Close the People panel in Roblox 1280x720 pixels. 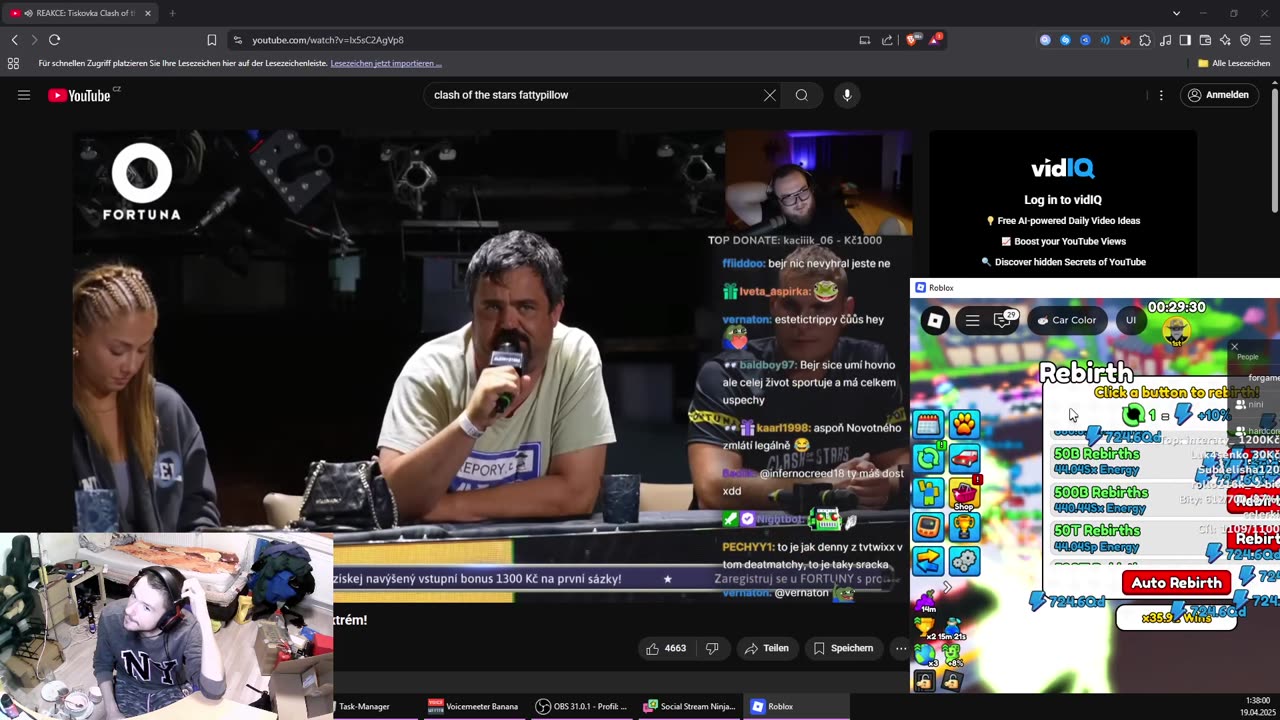pos(1234,347)
